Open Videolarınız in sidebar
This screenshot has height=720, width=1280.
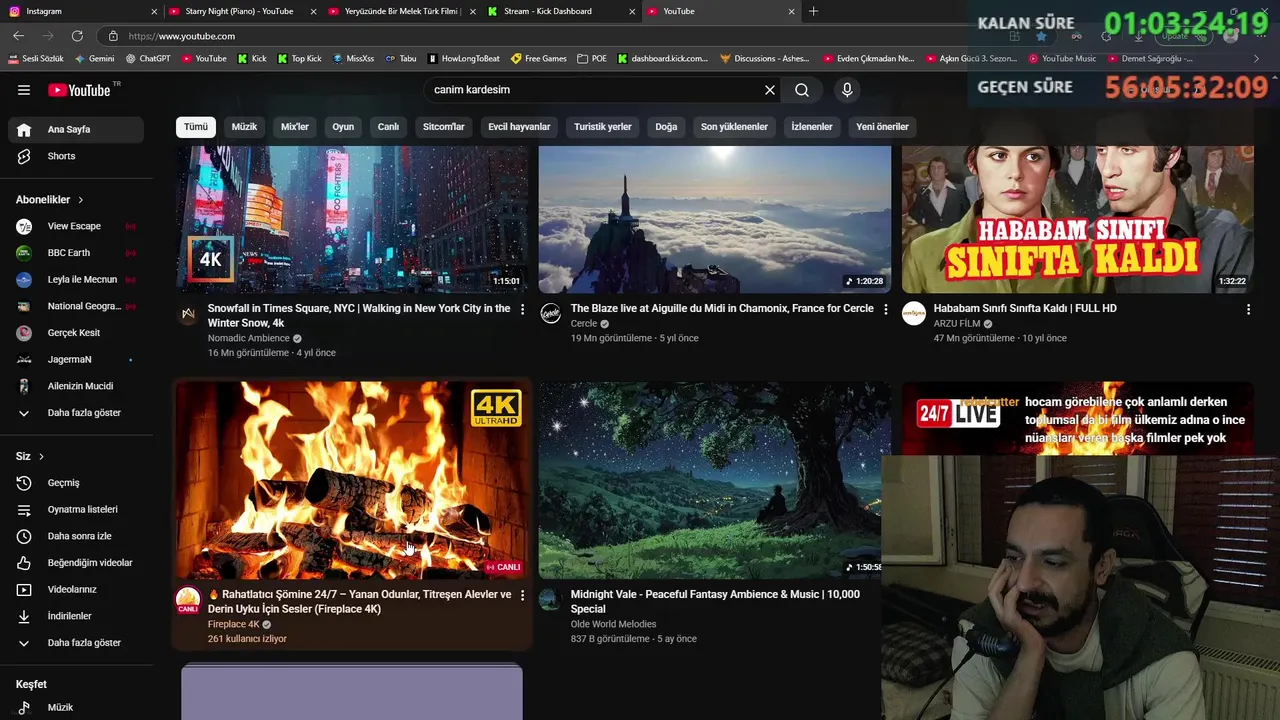[76, 589]
